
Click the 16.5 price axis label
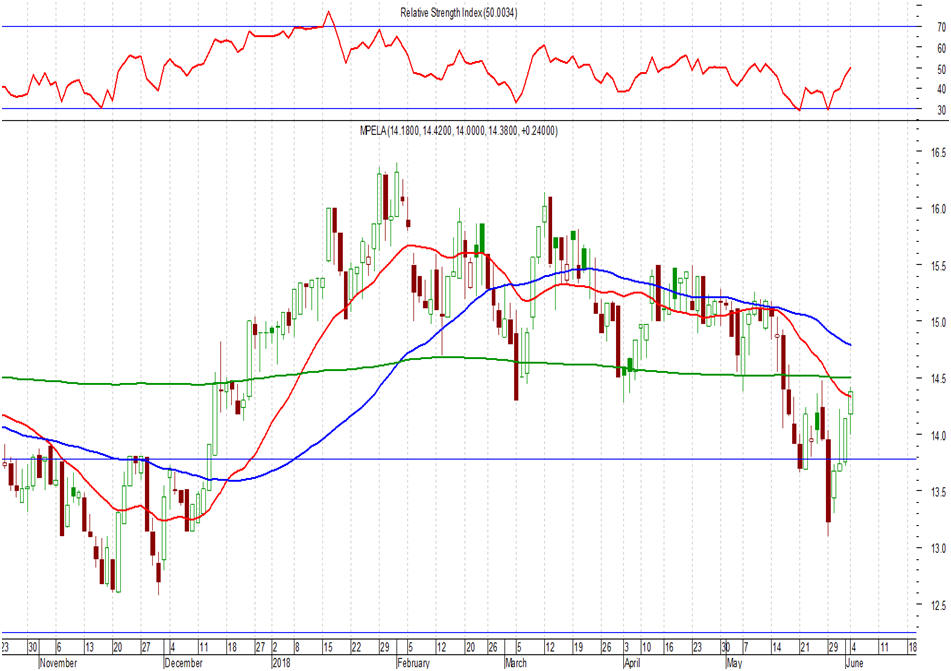coord(938,152)
